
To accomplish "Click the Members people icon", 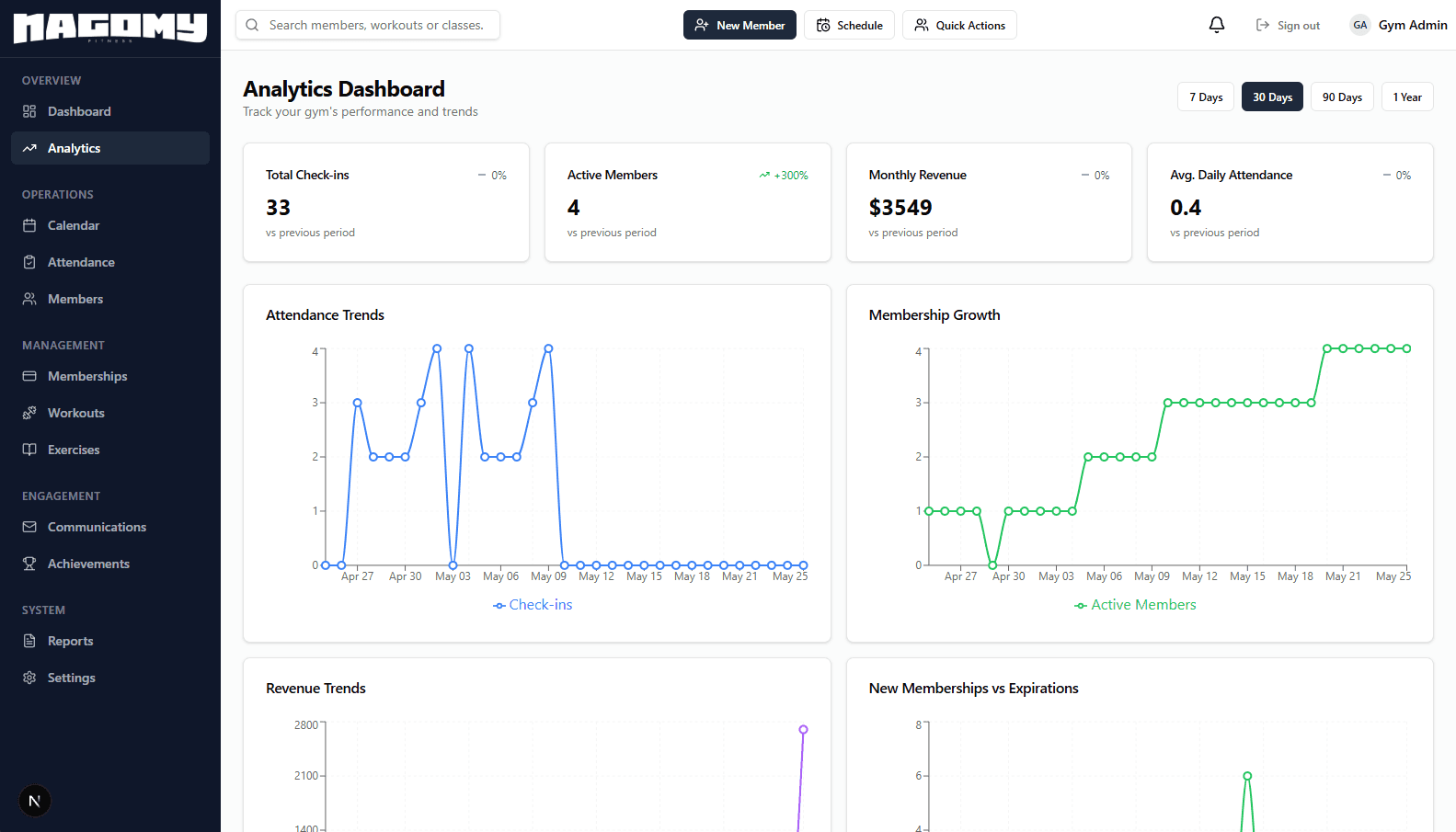I will tap(29, 299).
